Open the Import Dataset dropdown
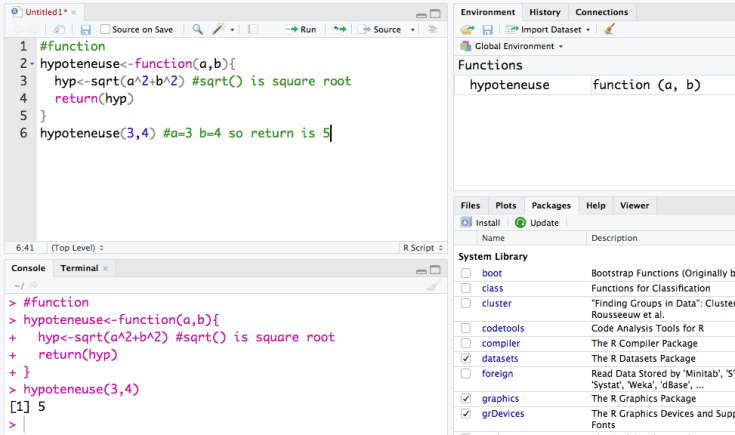This screenshot has height=435, width=735. point(549,30)
